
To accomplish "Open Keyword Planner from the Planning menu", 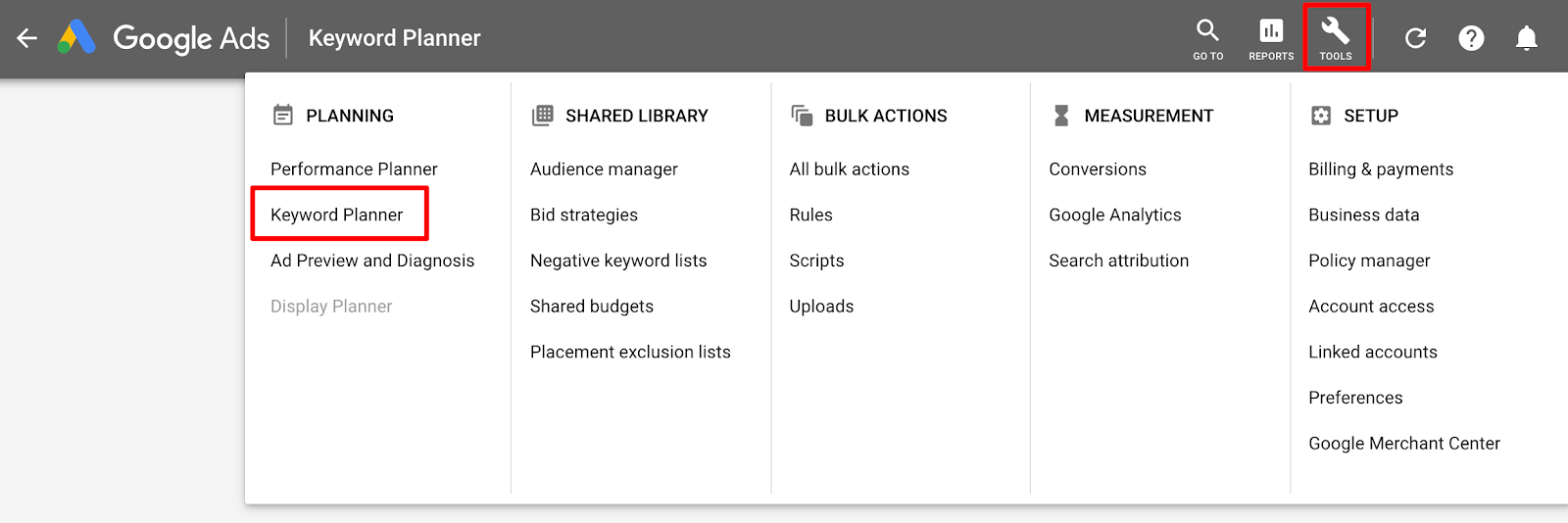I will tap(337, 215).
